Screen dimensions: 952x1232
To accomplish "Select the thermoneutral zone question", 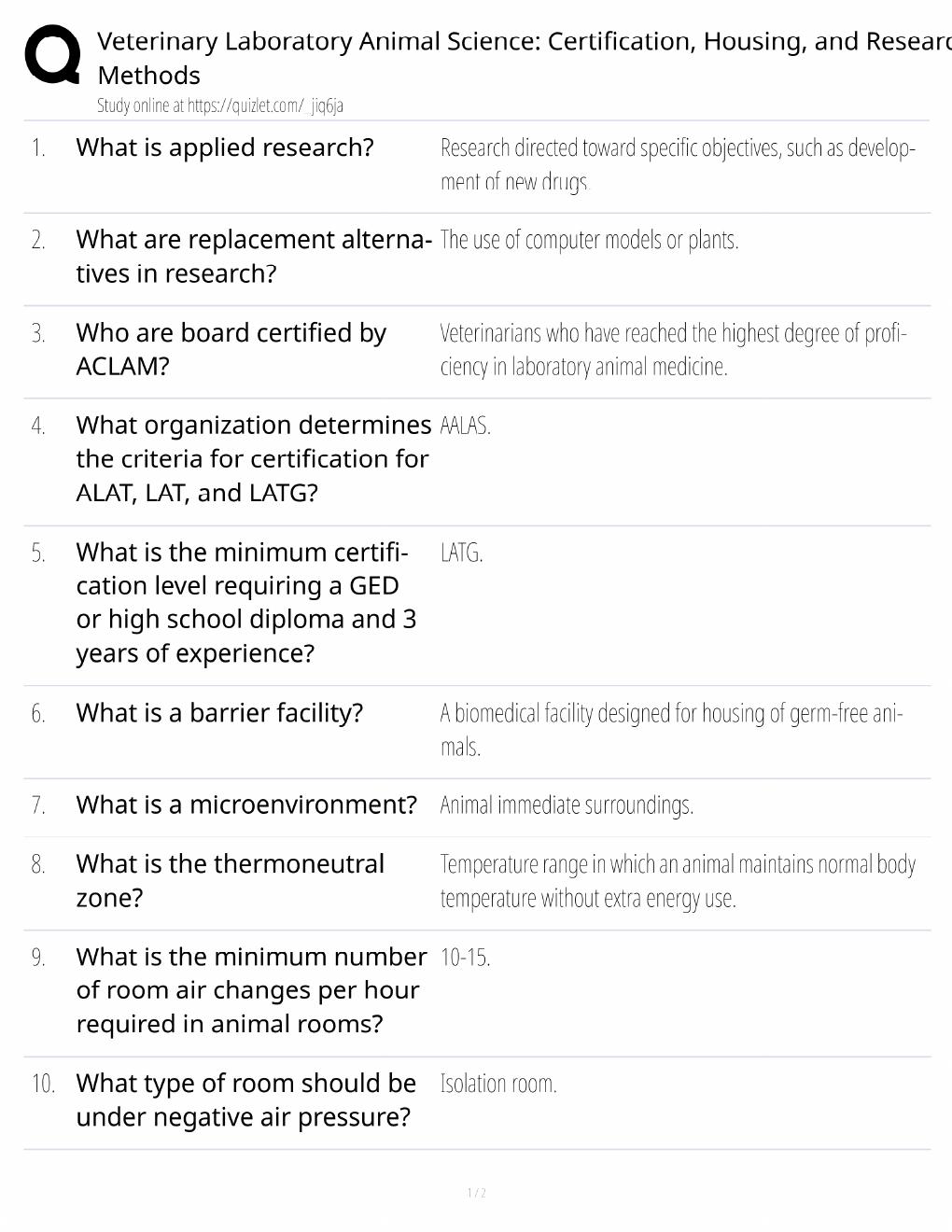I will pyautogui.click(x=231, y=880).
